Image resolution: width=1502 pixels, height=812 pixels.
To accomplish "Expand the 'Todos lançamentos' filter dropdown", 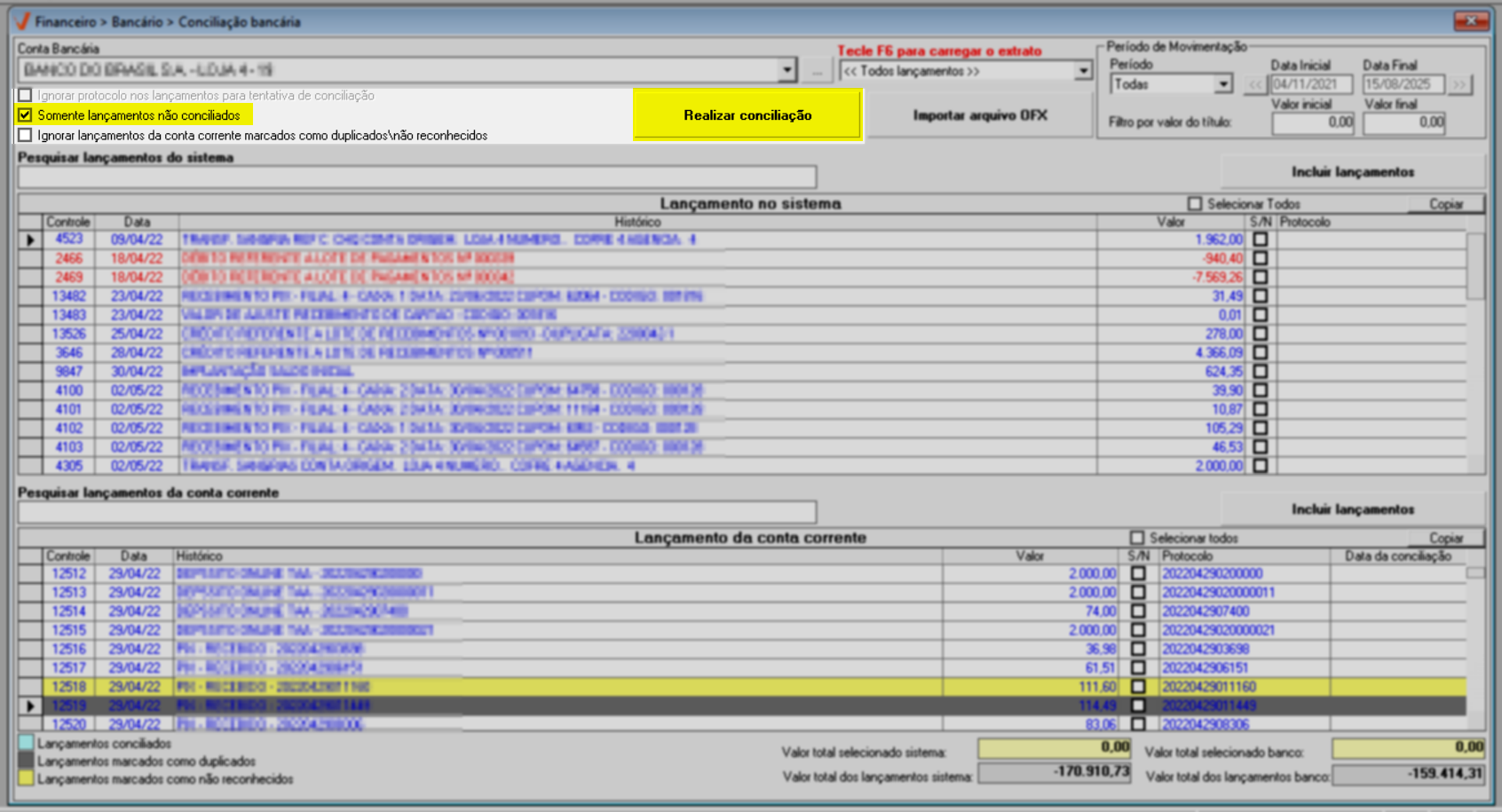I will pyautogui.click(x=1083, y=71).
